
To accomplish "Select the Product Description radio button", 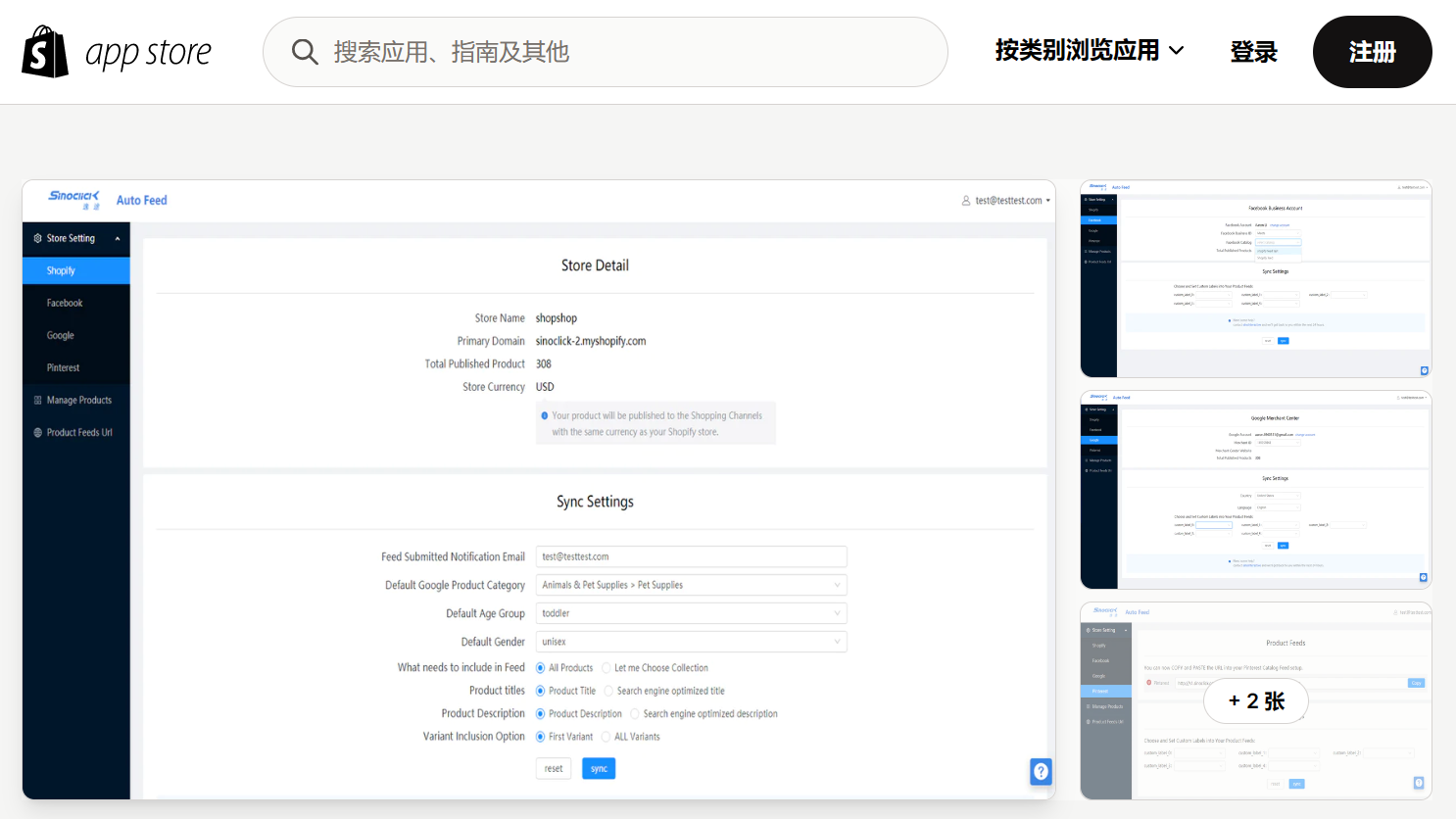I will pos(541,714).
